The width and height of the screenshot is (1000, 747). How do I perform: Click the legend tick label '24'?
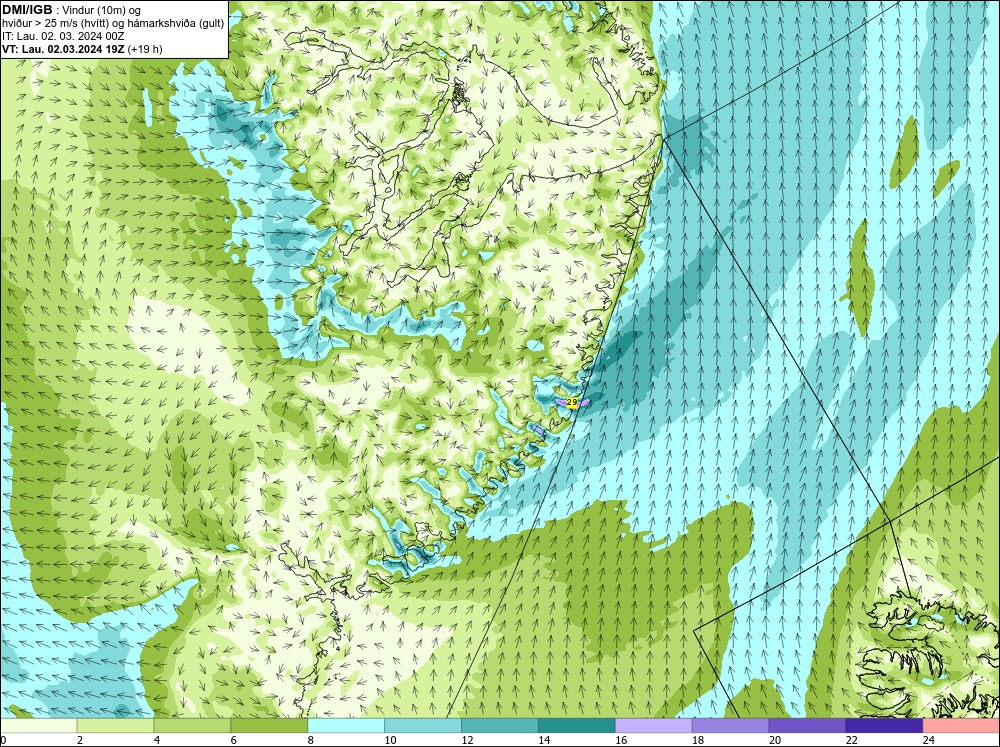pos(929,740)
